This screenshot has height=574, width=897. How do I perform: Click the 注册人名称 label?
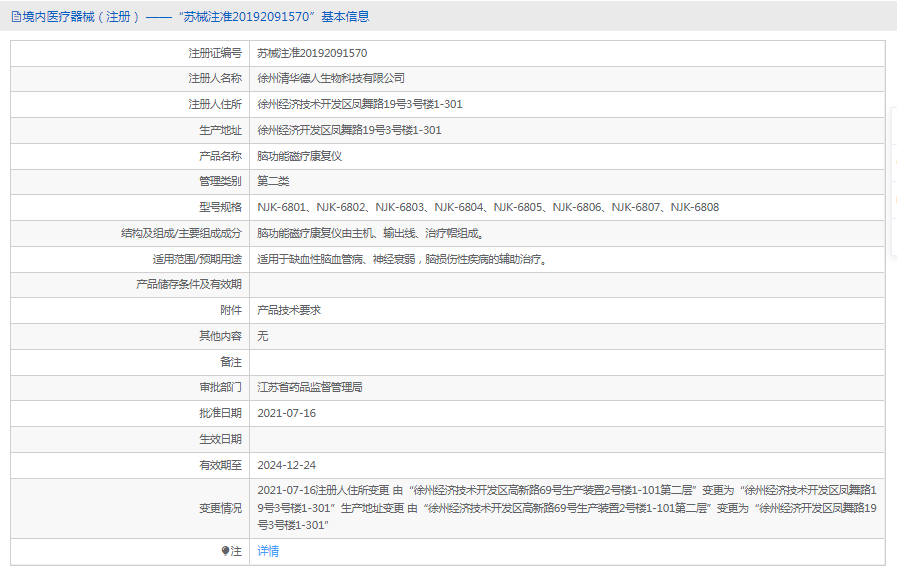215,78
